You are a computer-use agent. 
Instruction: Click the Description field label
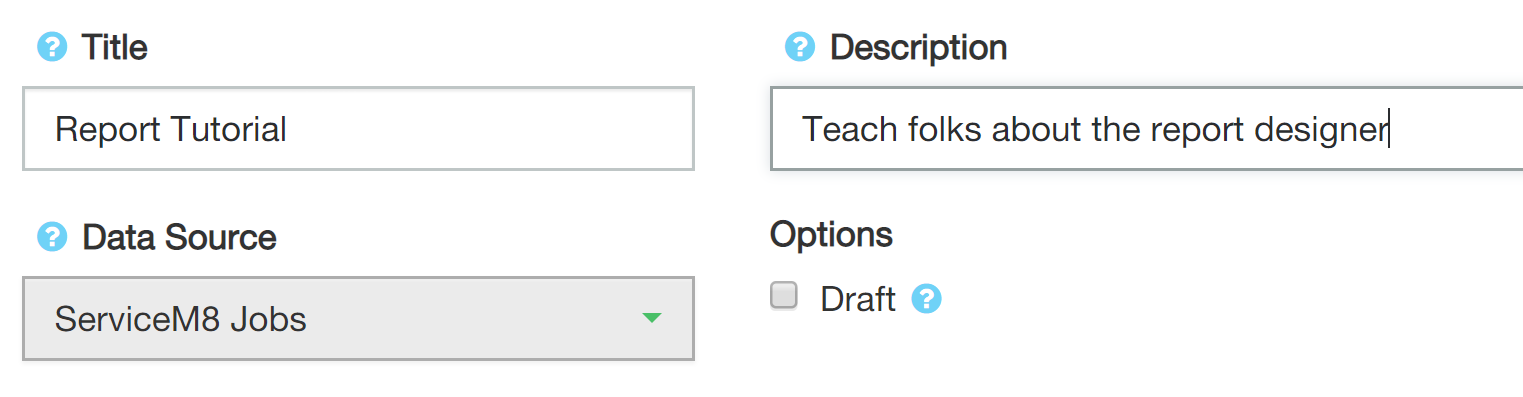[x=918, y=47]
